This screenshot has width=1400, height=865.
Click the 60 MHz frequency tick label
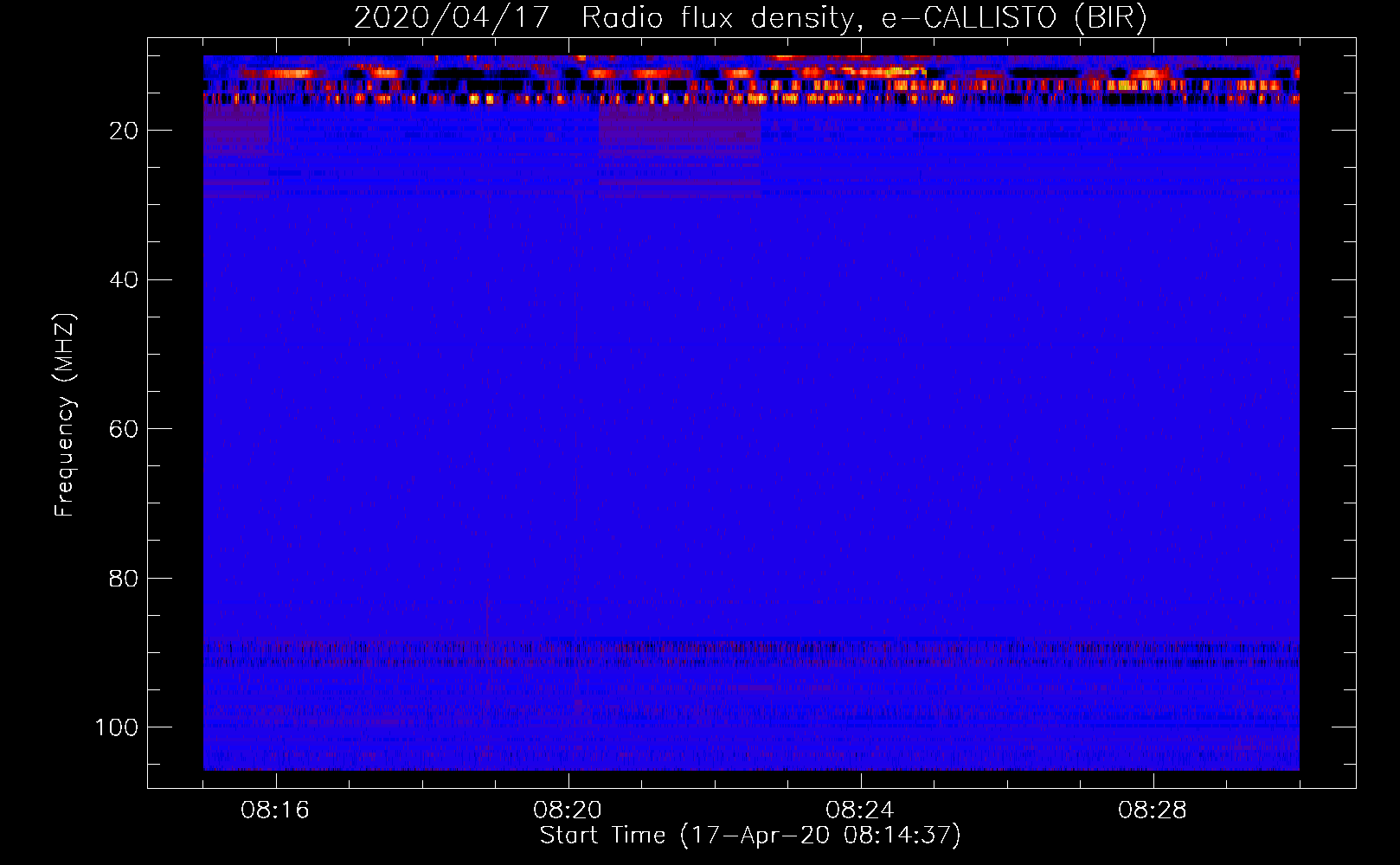coord(124,429)
